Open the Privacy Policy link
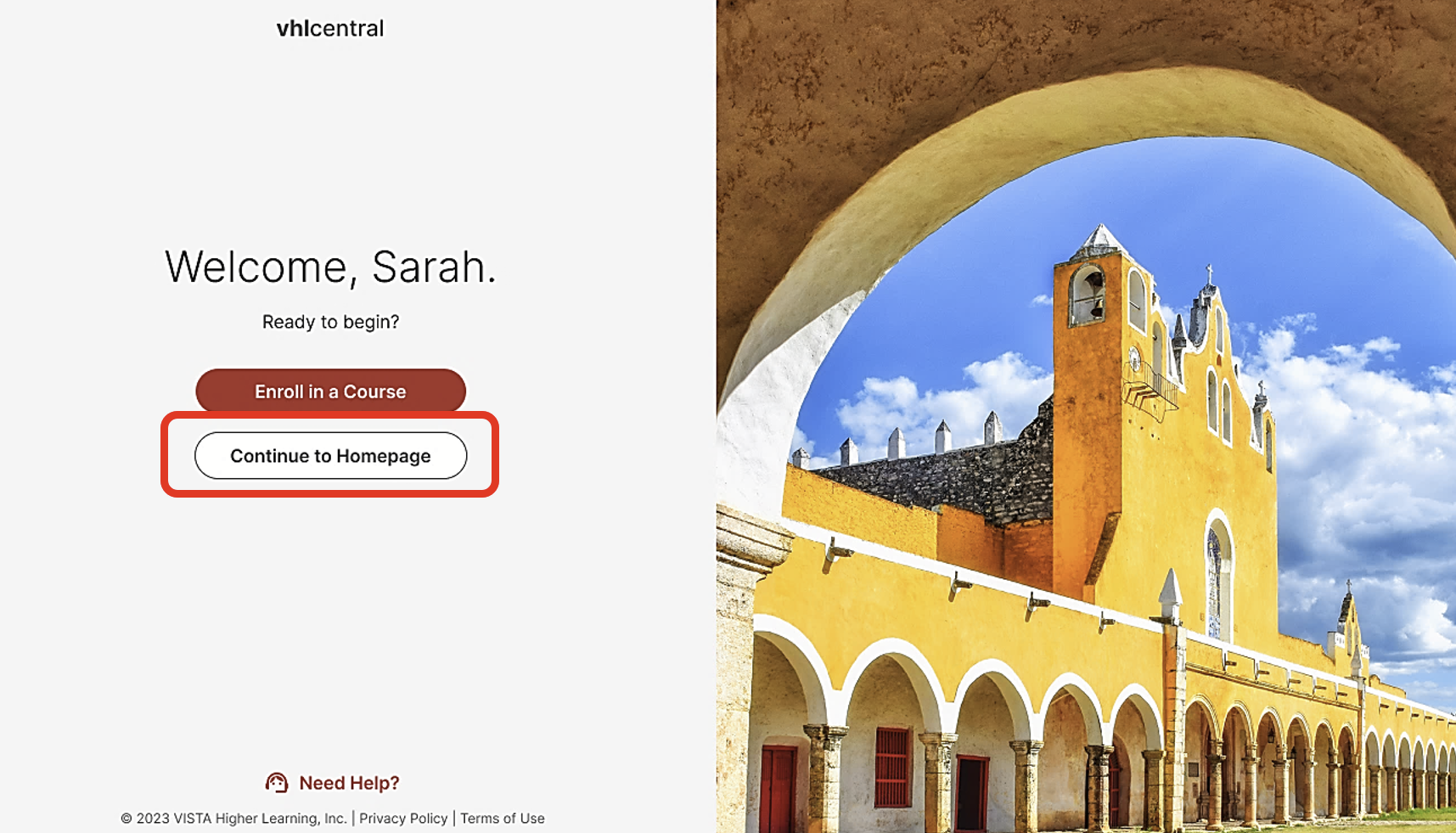 pos(403,819)
